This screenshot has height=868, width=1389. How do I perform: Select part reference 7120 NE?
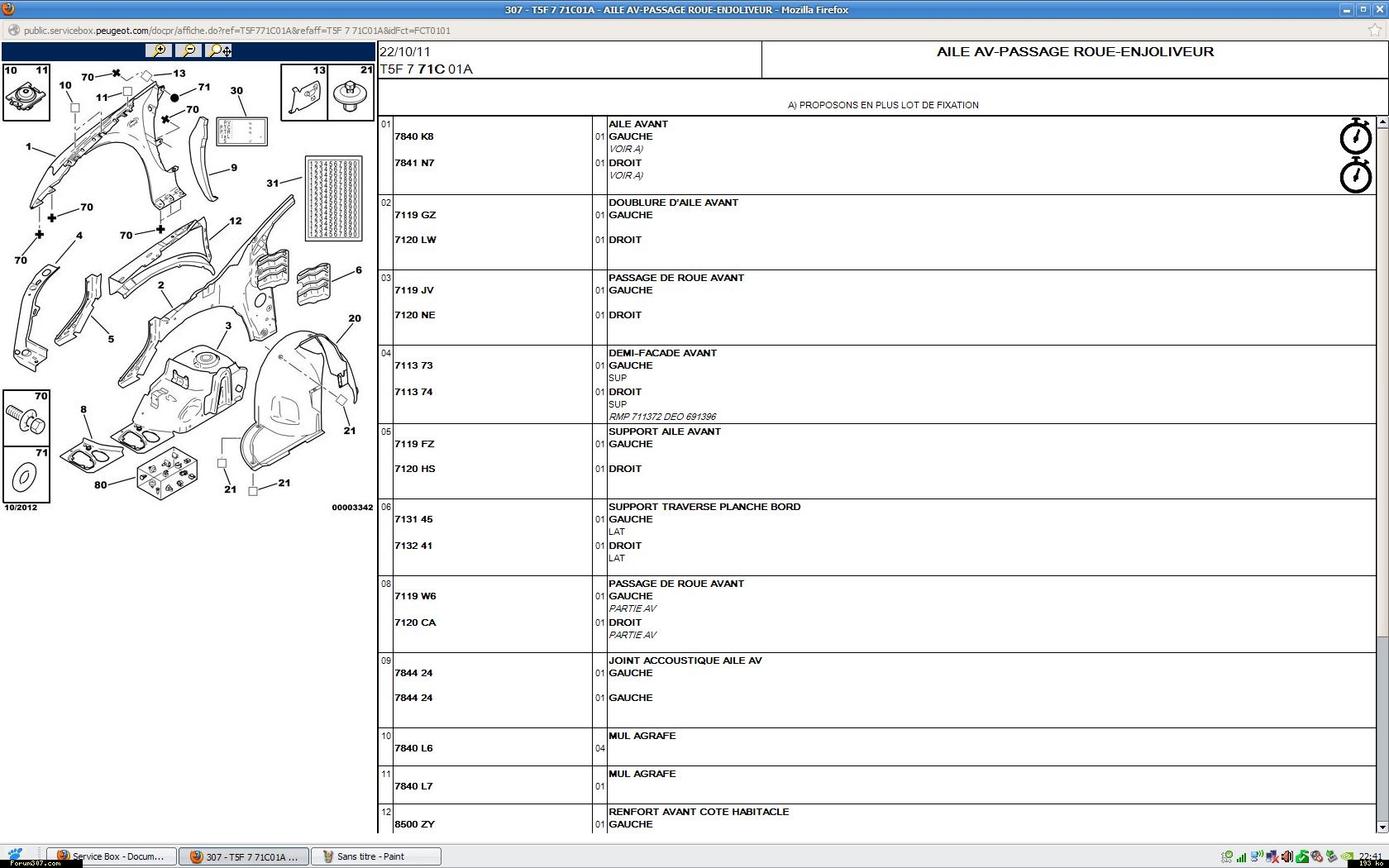[415, 315]
